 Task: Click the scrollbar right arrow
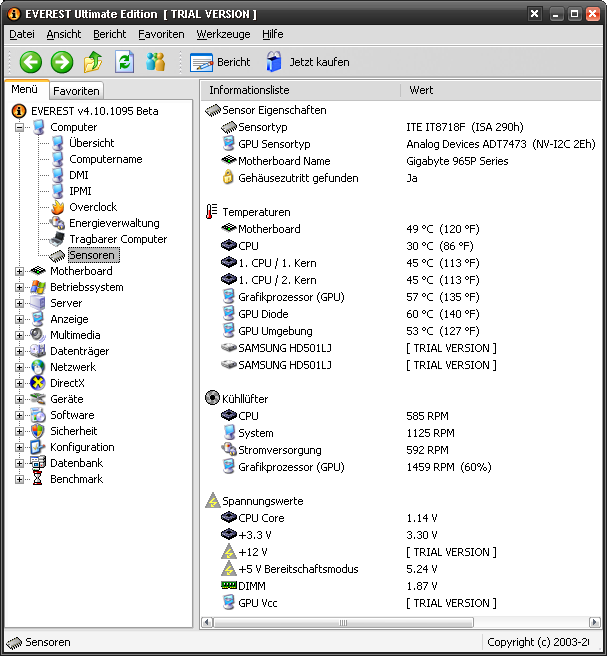pos(594,623)
